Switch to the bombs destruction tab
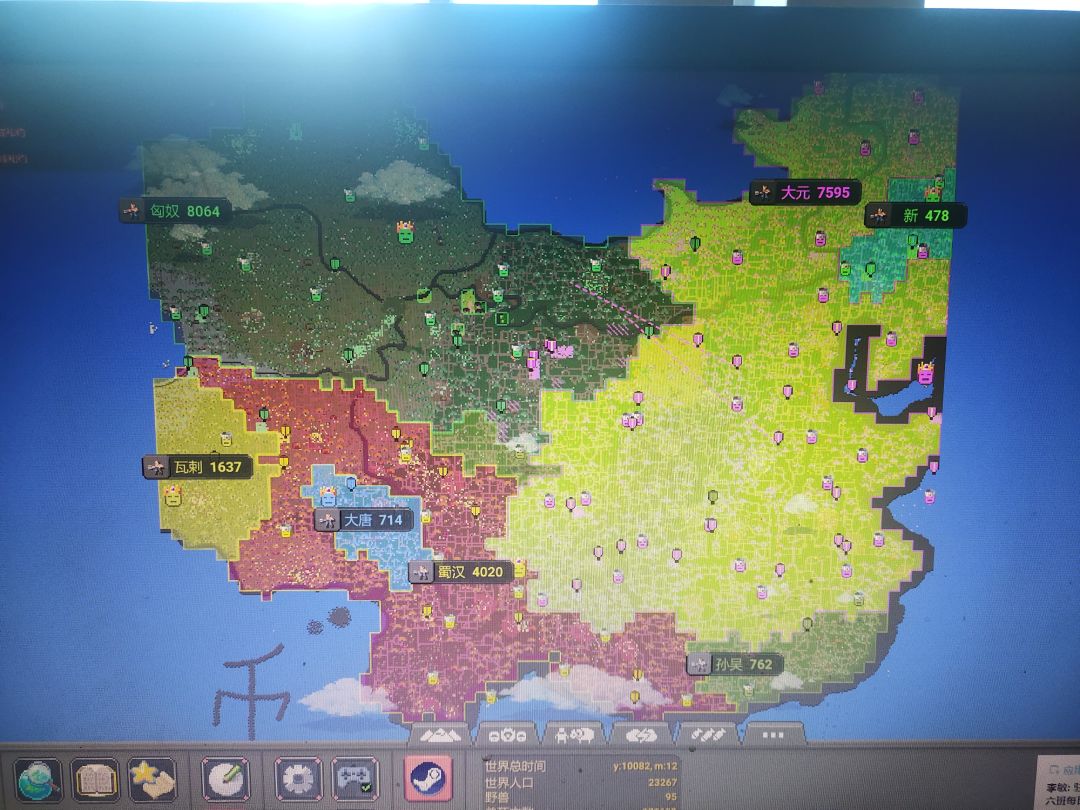The image size is (1080, 810). coord(707,735)
